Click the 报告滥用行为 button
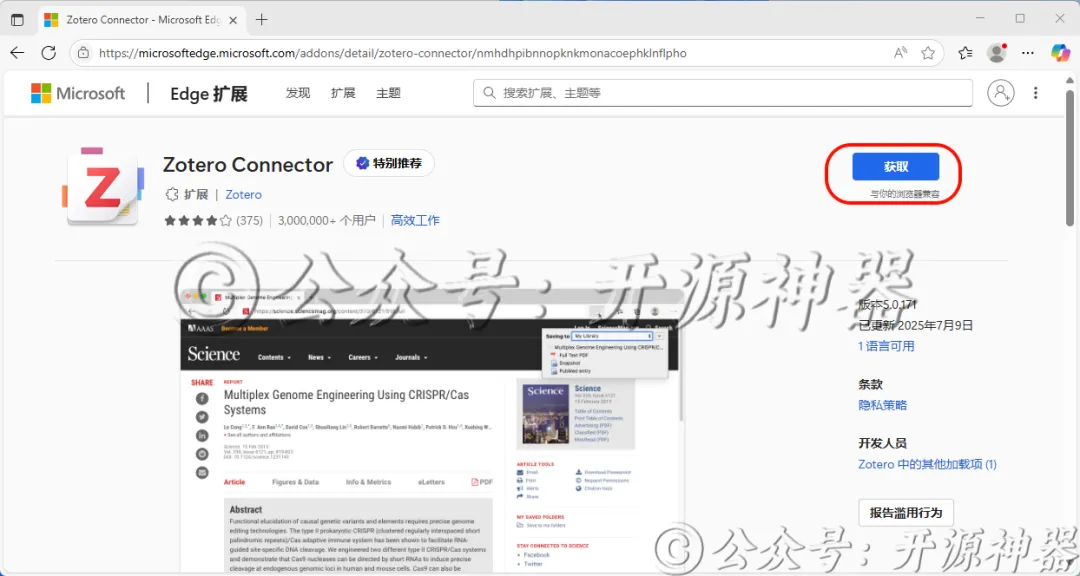1080x576 pixels. [x=906, y=512]
